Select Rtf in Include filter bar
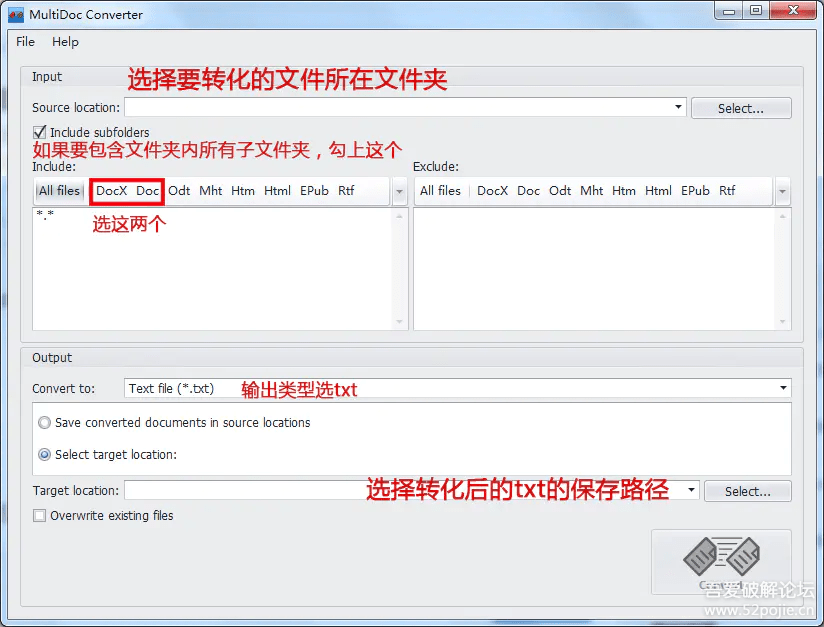Screen dimensions: 824x627 346,191
